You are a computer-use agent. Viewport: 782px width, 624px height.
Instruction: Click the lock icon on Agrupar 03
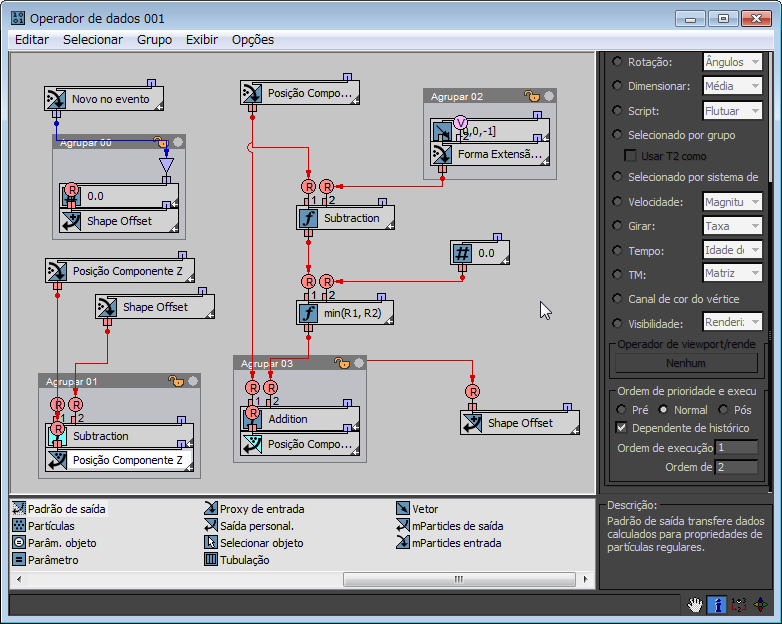click(x=342, y=363)
